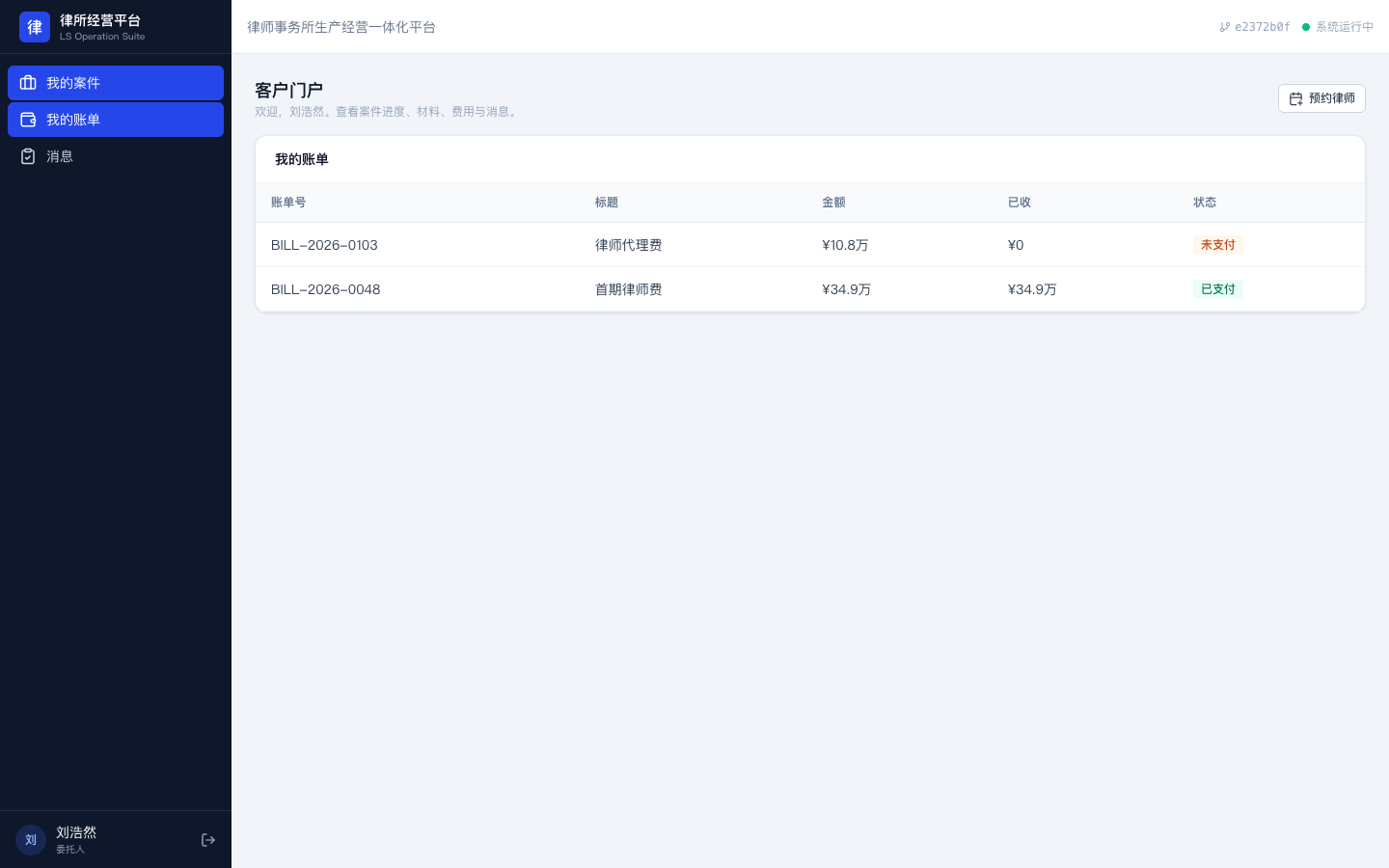Click the 预约律师 button

(x=1321, y=98)
